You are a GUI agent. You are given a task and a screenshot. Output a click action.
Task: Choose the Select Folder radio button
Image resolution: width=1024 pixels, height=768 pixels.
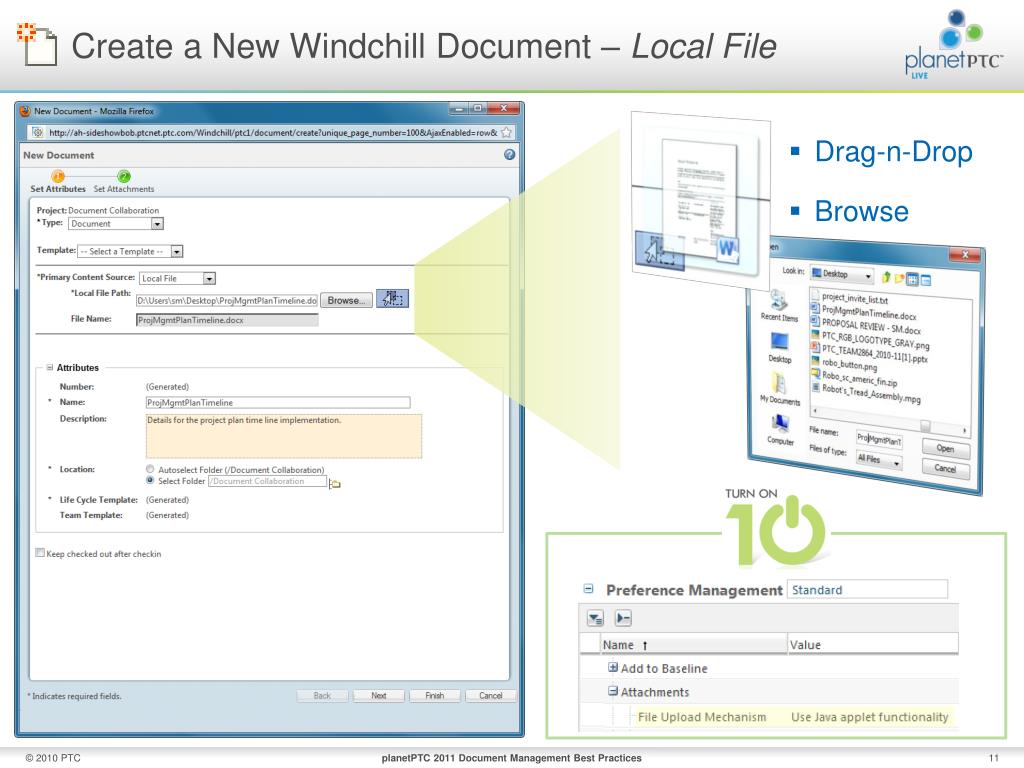pyautogui.click(x=150, y=480)
